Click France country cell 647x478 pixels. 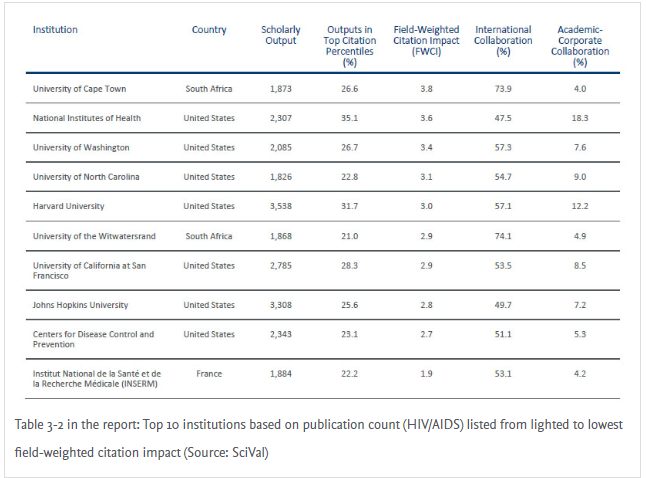209,374
